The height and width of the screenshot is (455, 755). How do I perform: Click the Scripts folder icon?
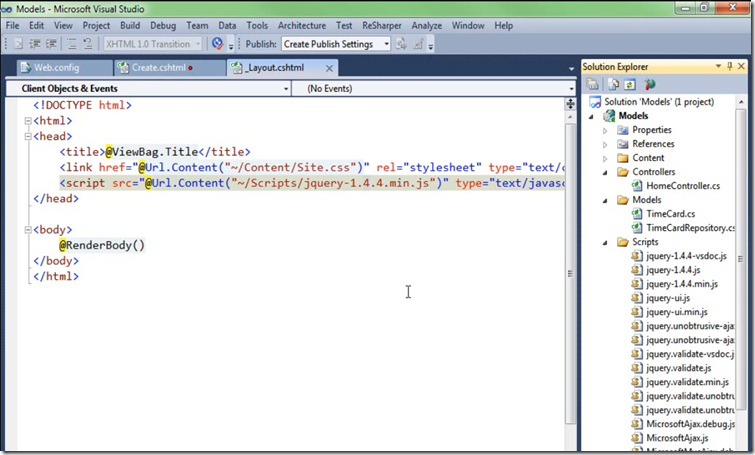(x=623, y=242)
